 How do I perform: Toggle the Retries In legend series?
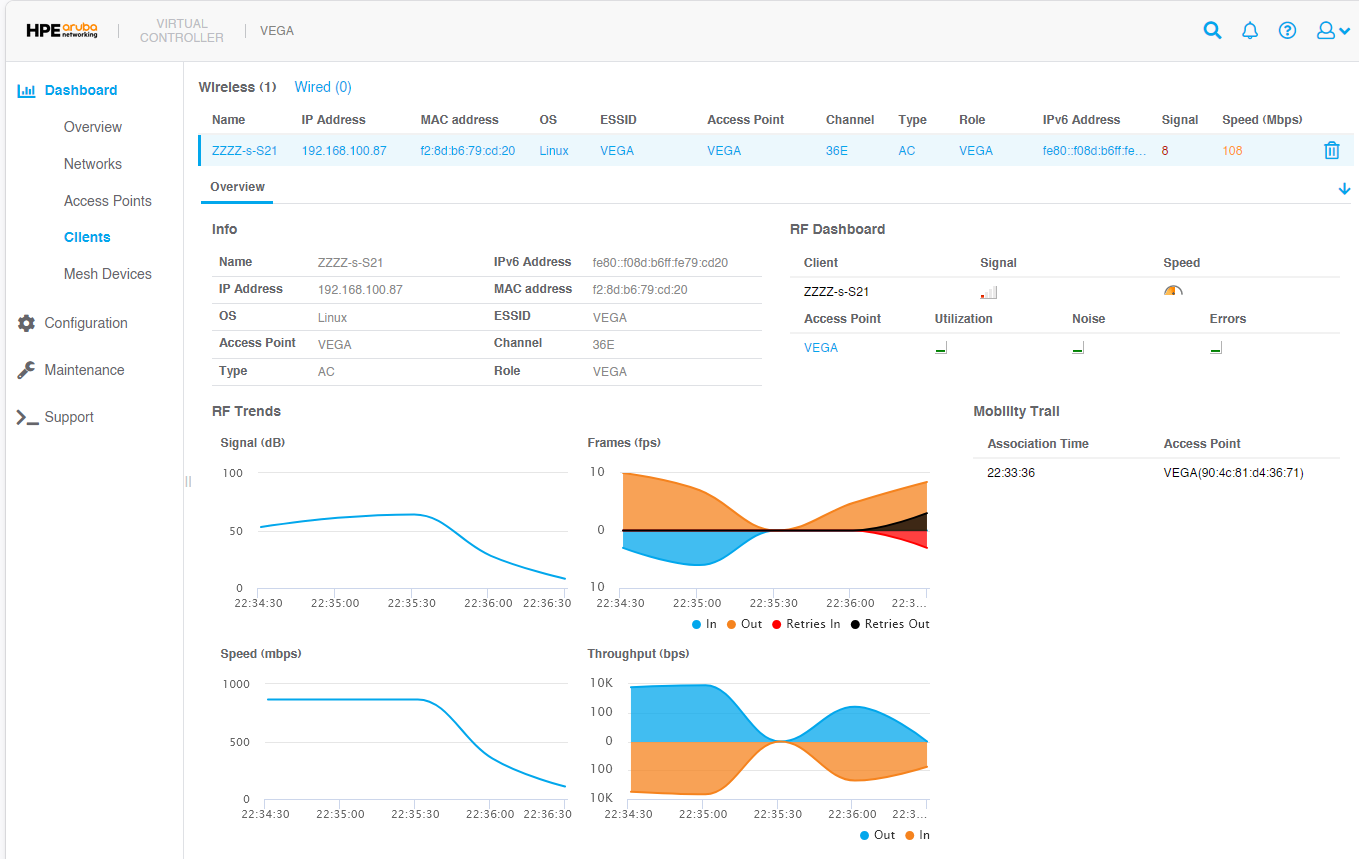pyautogui.click(x=805, y=624)
